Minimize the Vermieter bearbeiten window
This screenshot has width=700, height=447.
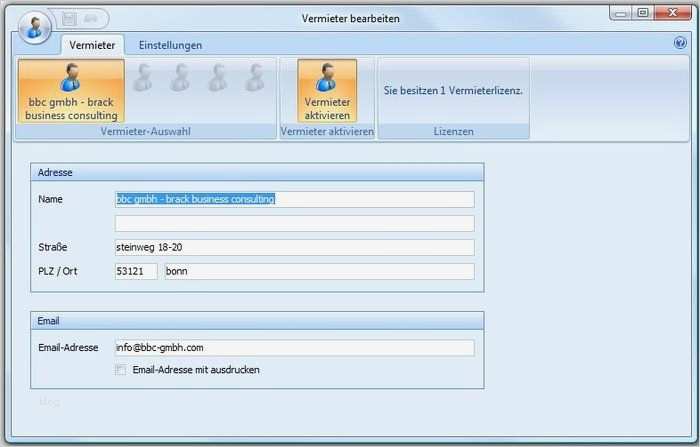click(x=621, y=13)
